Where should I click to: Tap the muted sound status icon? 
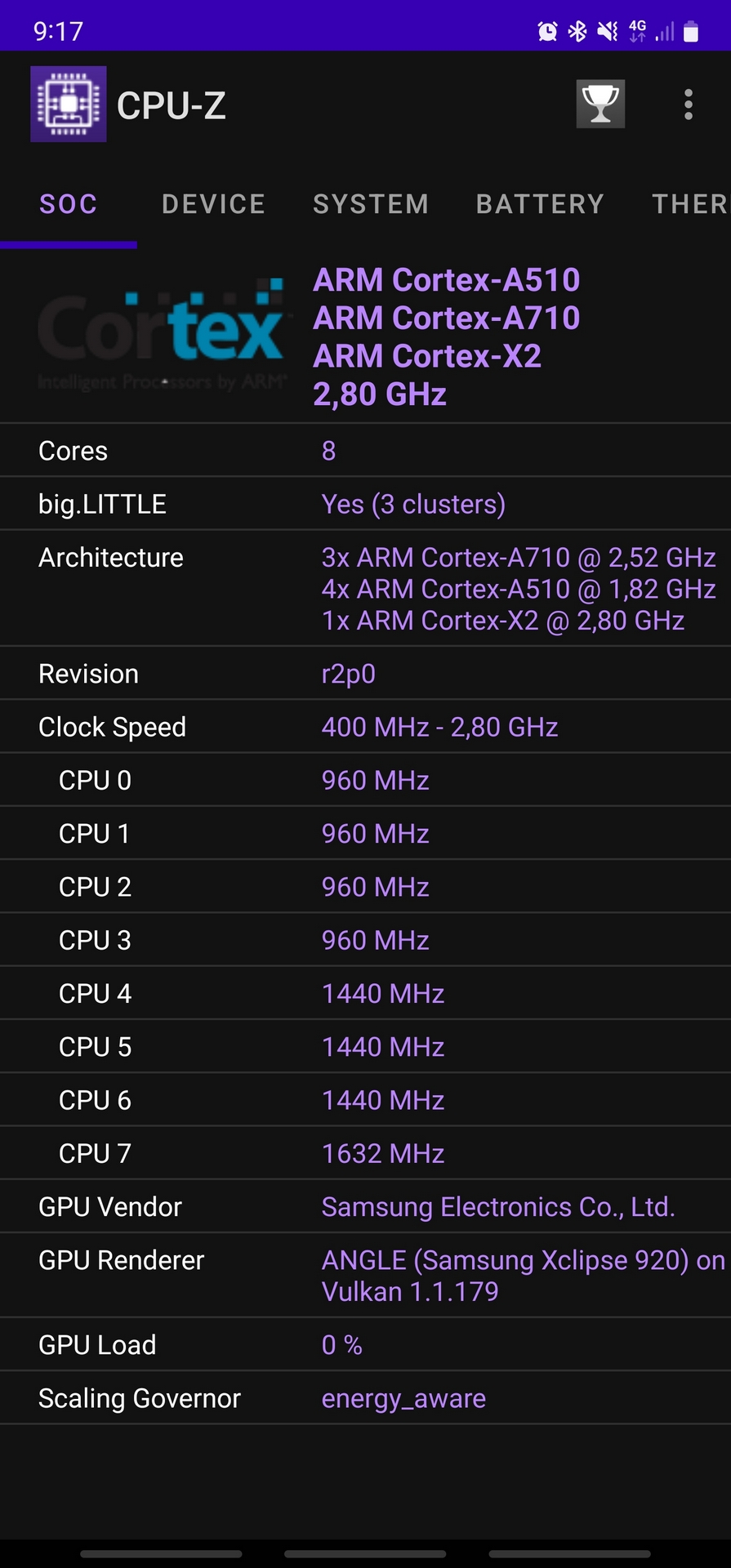[x=607, y=32]
